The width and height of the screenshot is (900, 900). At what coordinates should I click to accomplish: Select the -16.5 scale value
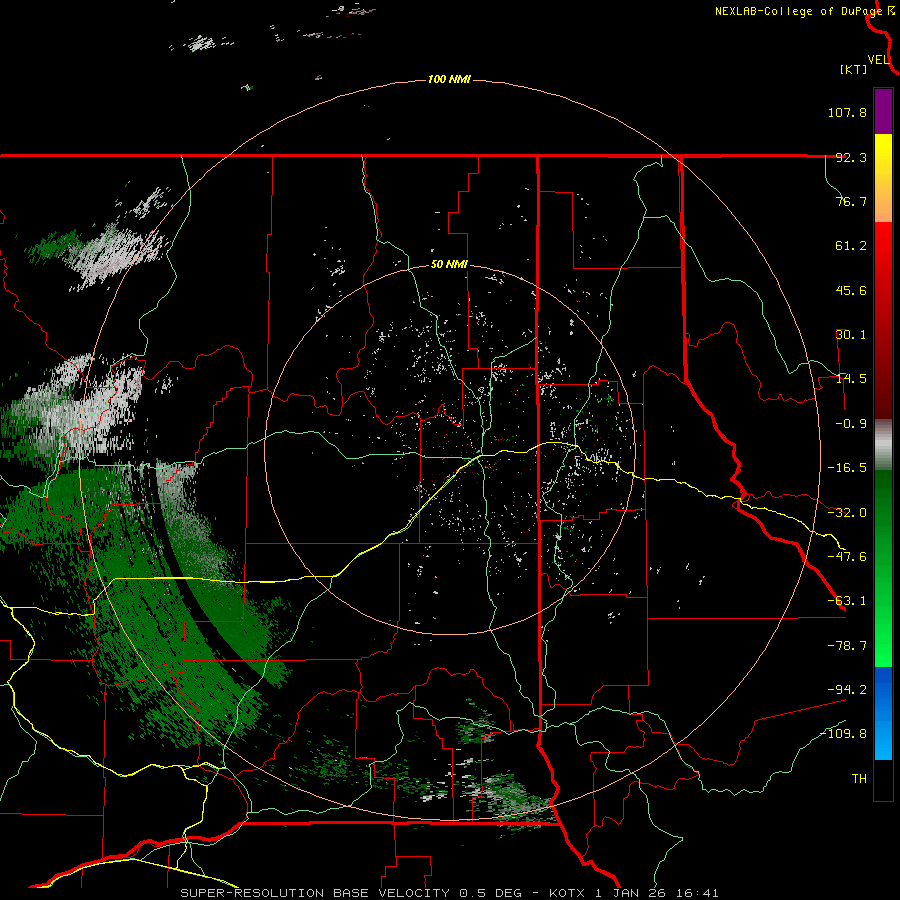847,468
